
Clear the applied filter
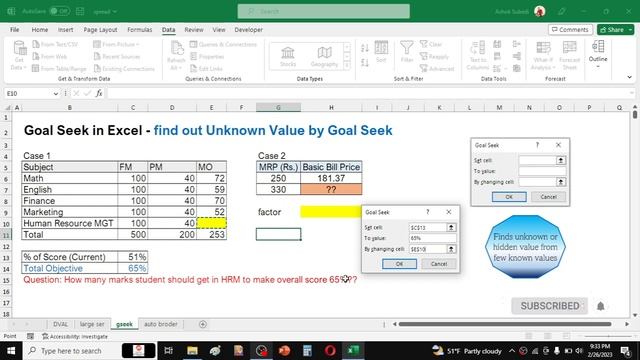click(431, 44)
